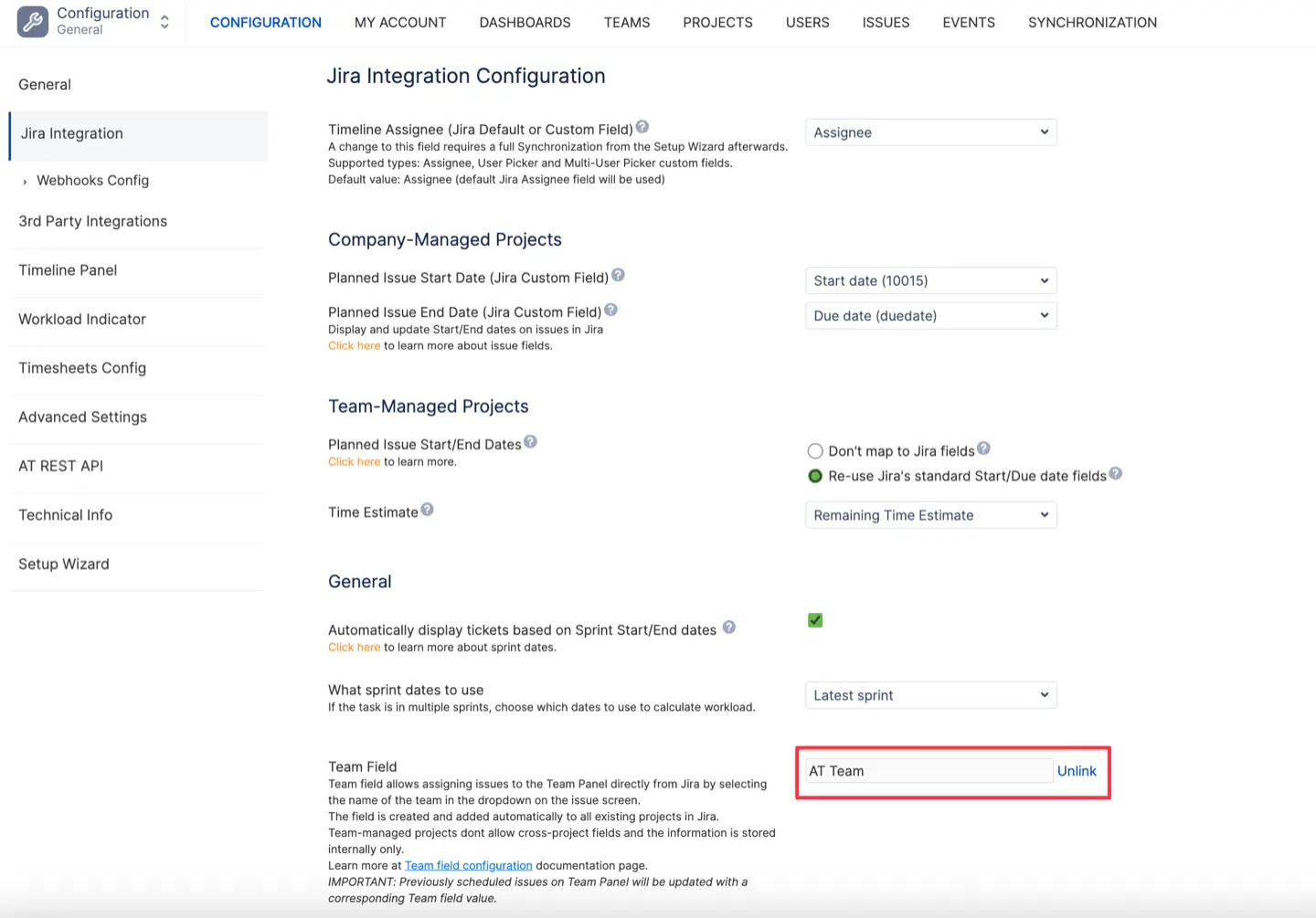Viewport: 1316px width, 918px height.
Task: Click help icon after Sprint Start/End dates label
Action: (728, 628)
